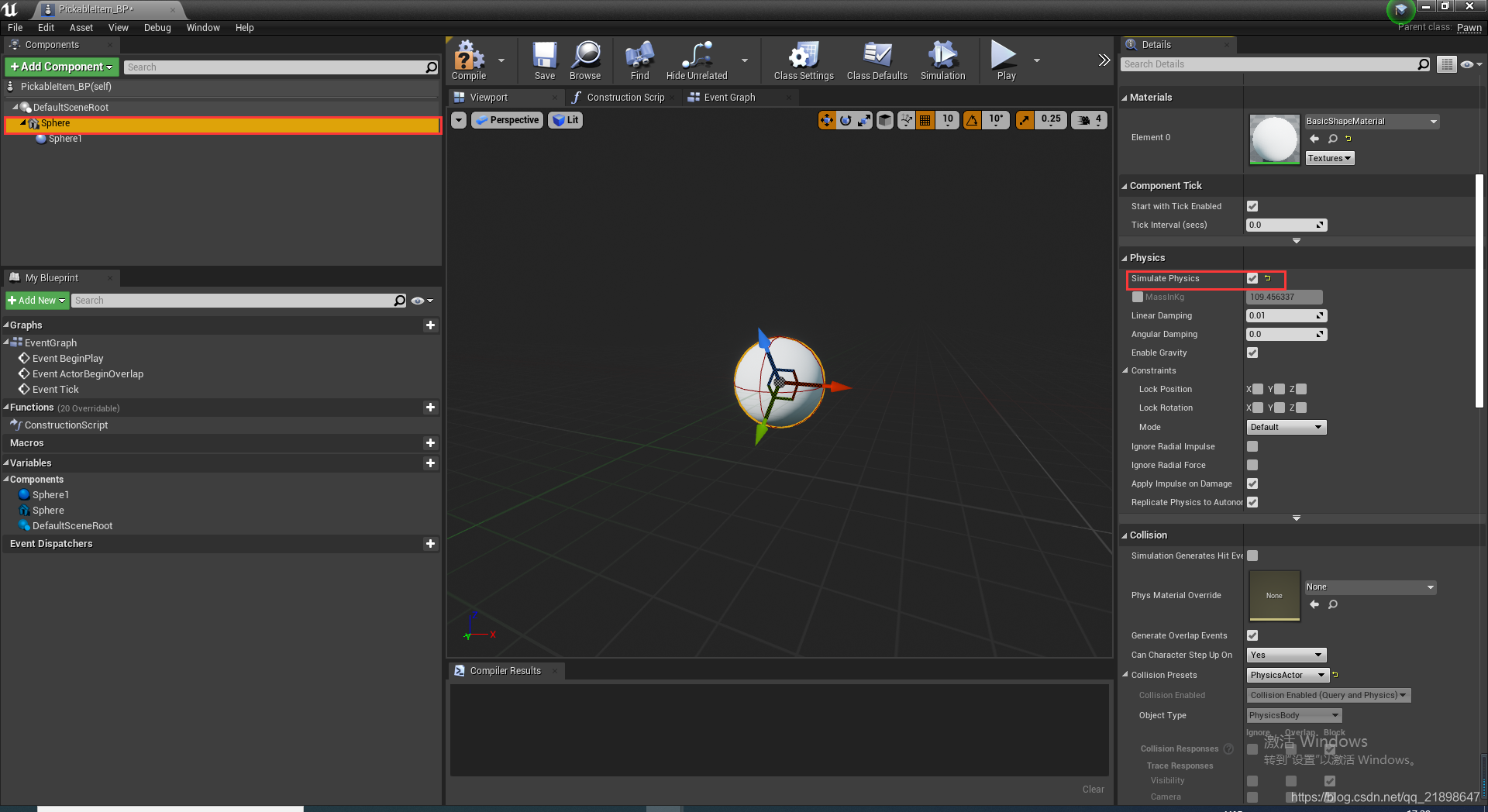1488x812 pixels.
Task: Disable Generate Overlap Events in Collision
Action: coord(1252,635)
